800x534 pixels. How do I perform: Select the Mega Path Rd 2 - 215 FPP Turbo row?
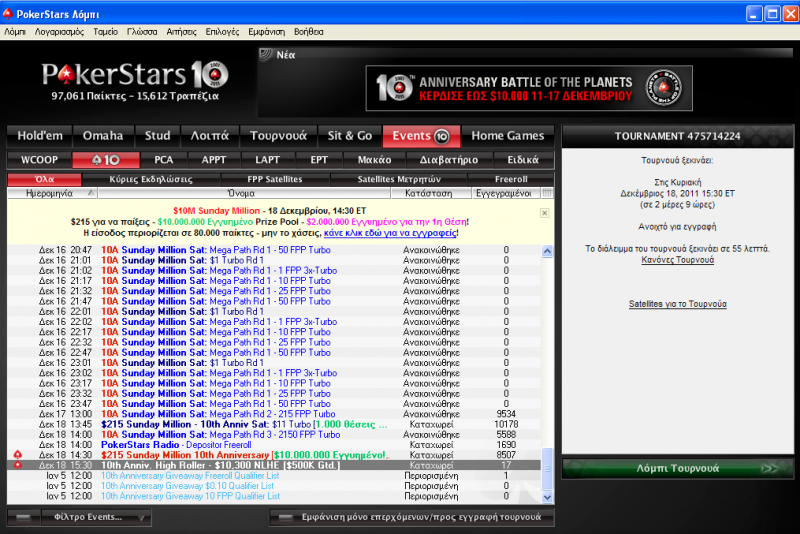point(274,414)
